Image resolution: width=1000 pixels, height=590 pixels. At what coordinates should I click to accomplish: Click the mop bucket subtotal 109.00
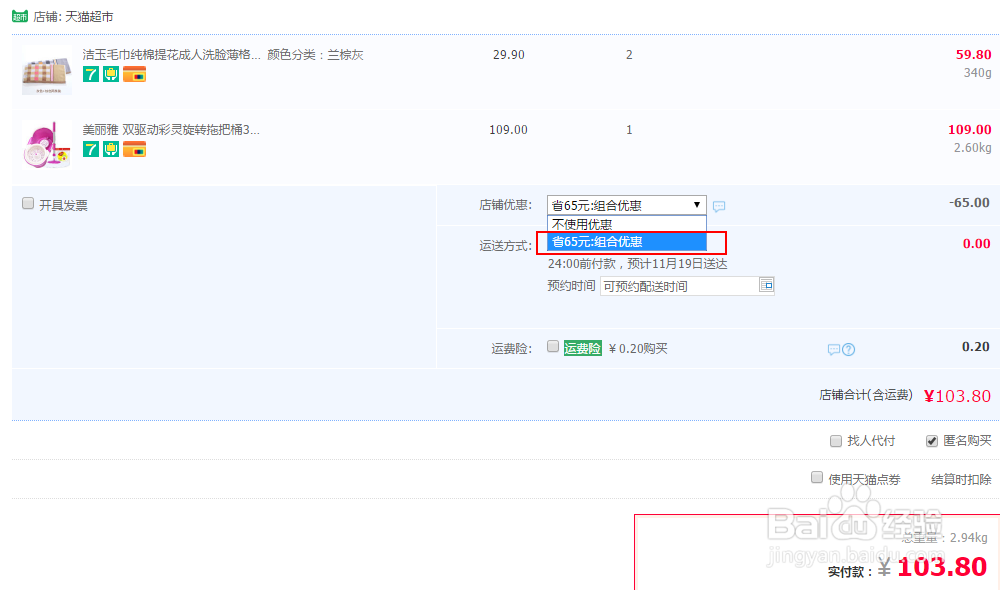pyautogui.click(x=969, y=130)
